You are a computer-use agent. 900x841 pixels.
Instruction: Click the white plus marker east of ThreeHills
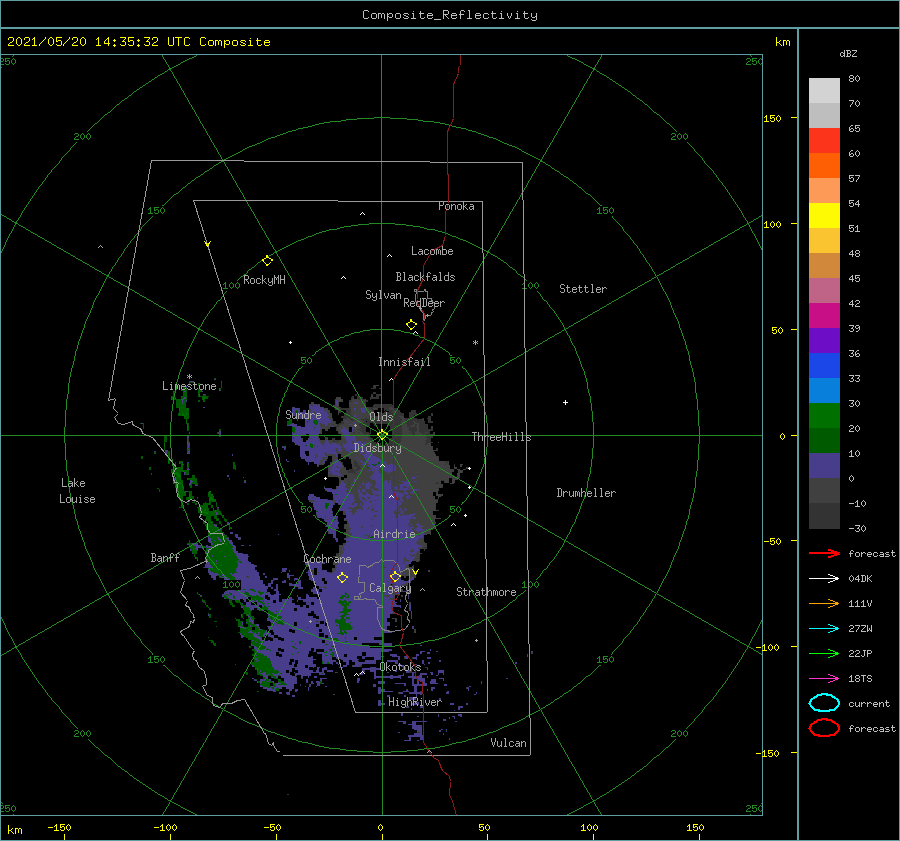tap(565, 402)
